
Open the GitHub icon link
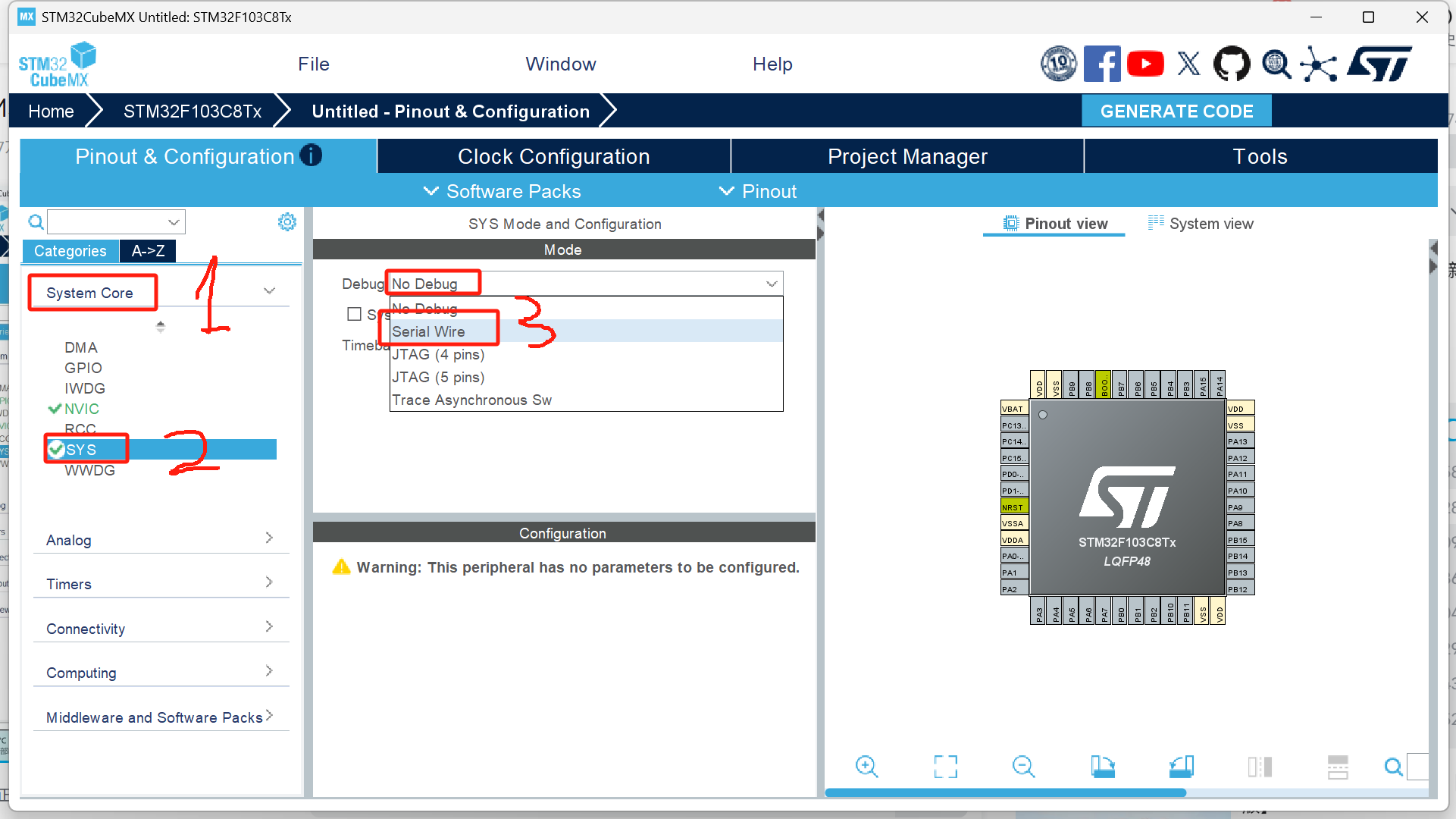[x=1232, y=64]
